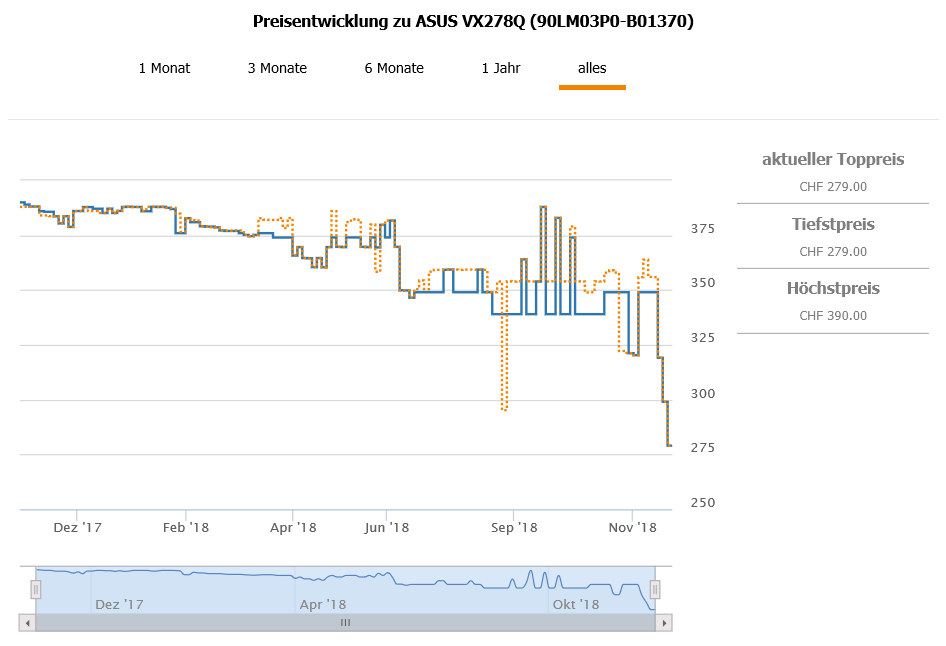Choose the 1 Jahr range tab

click(x=501, y=68)
